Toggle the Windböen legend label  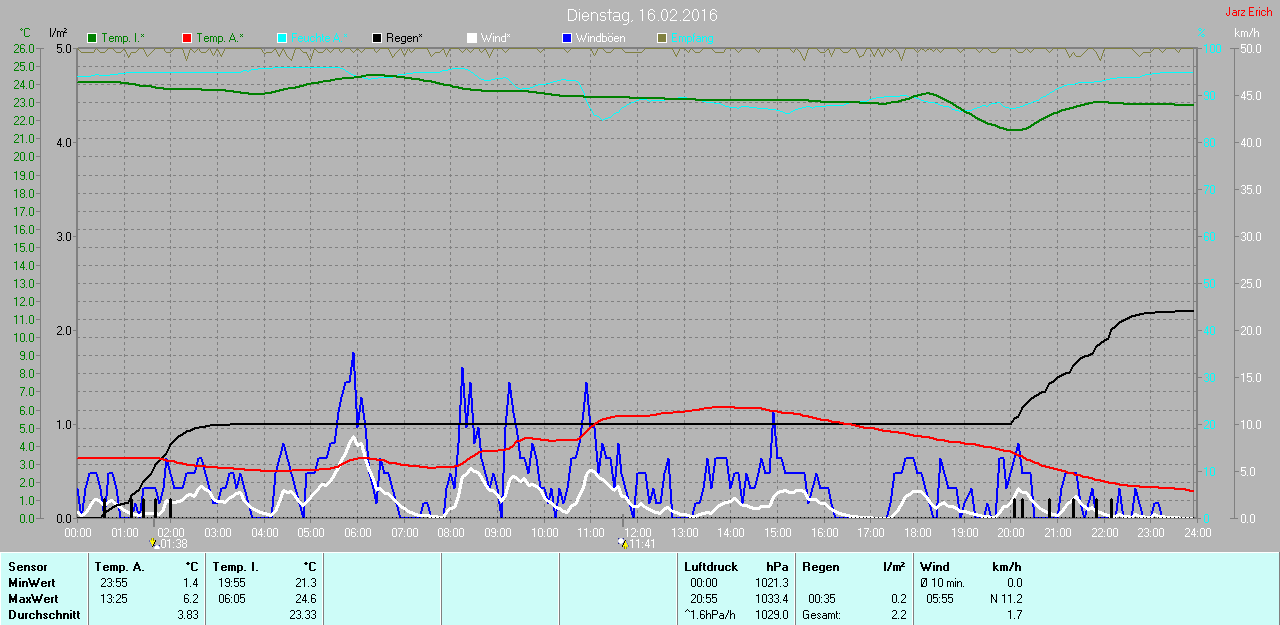[x=597, y=38]
